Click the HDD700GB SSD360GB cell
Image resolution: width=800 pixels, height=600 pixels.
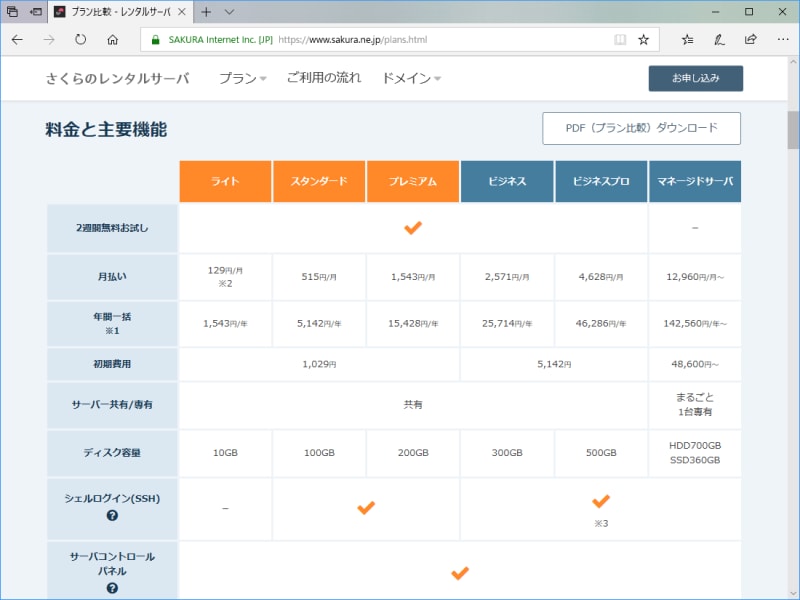click(695, 453)
